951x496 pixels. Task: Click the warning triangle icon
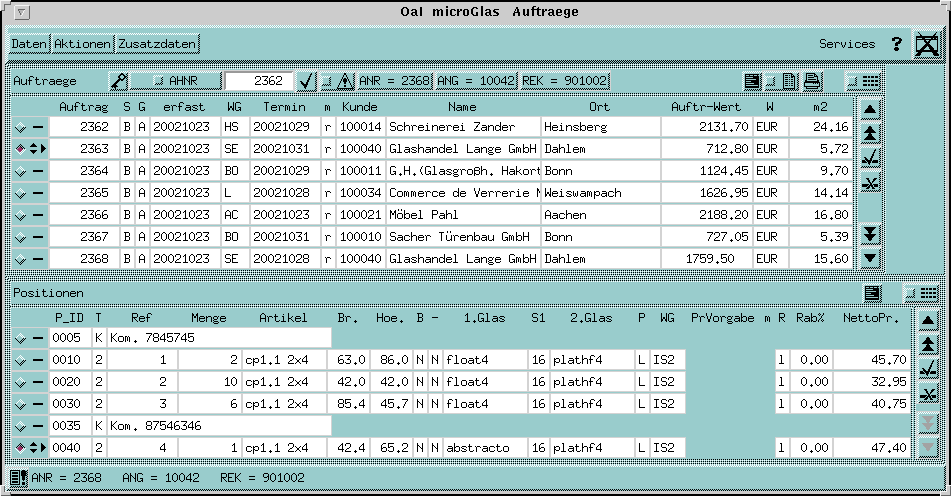pos(345,81)
